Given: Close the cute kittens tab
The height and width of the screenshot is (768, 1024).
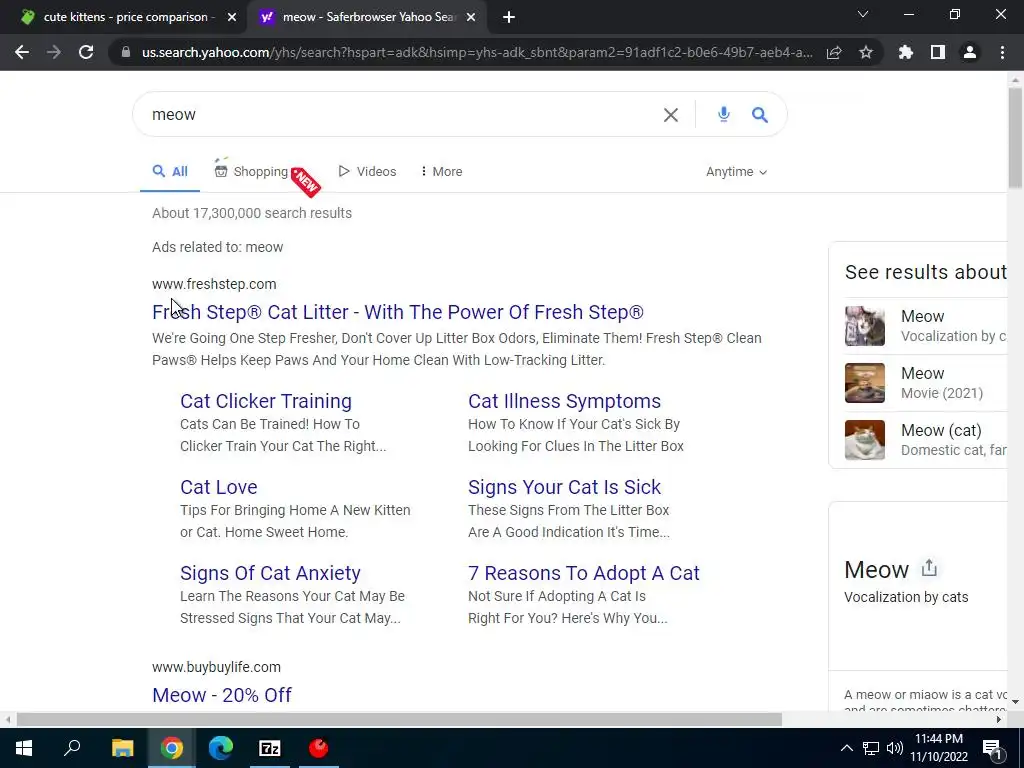Looking at the screenshot, I should click(232, 17).
